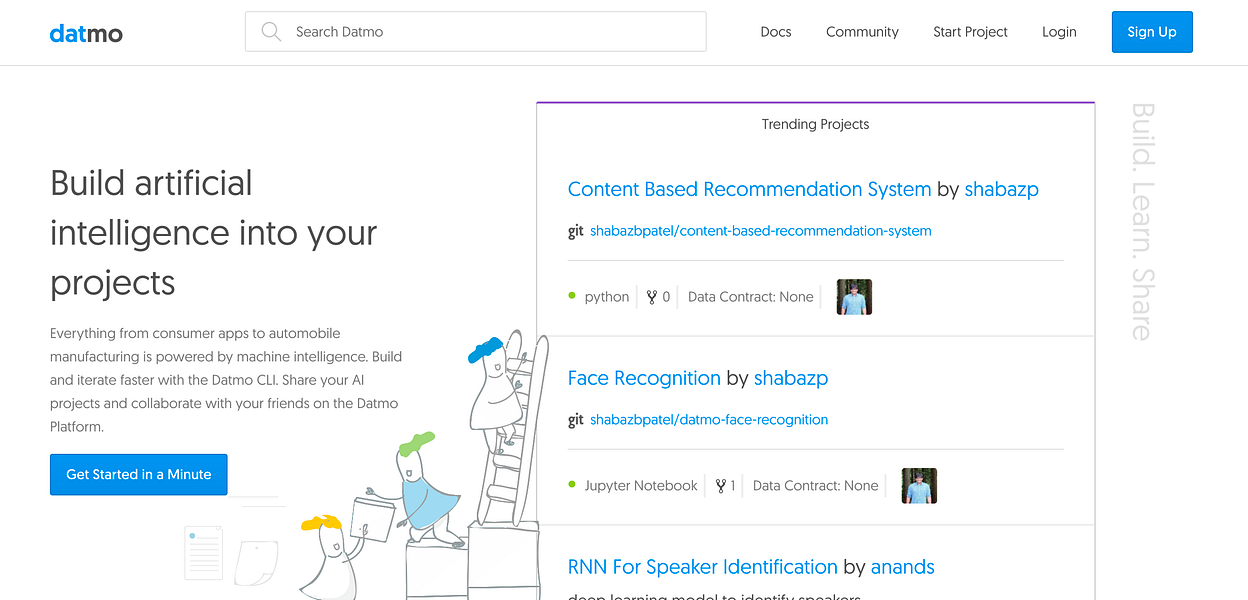The width and height of the screenshot is (1248, 600).
Task: Click git icon beside content-based-recommendation-system
Action: (x=576, y=231)
